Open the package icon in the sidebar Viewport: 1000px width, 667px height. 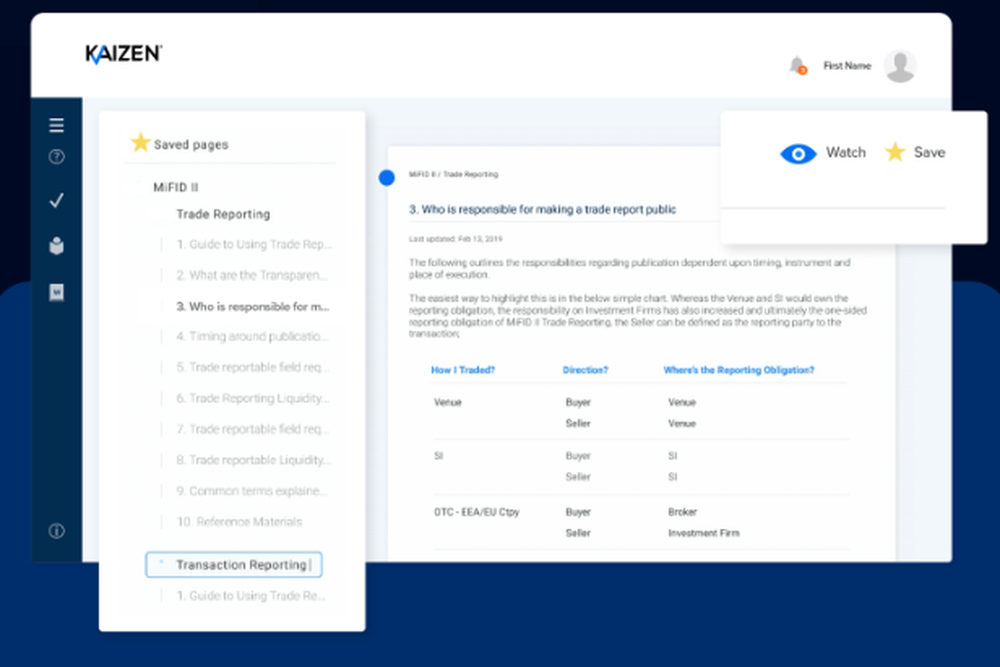(56, 245)
